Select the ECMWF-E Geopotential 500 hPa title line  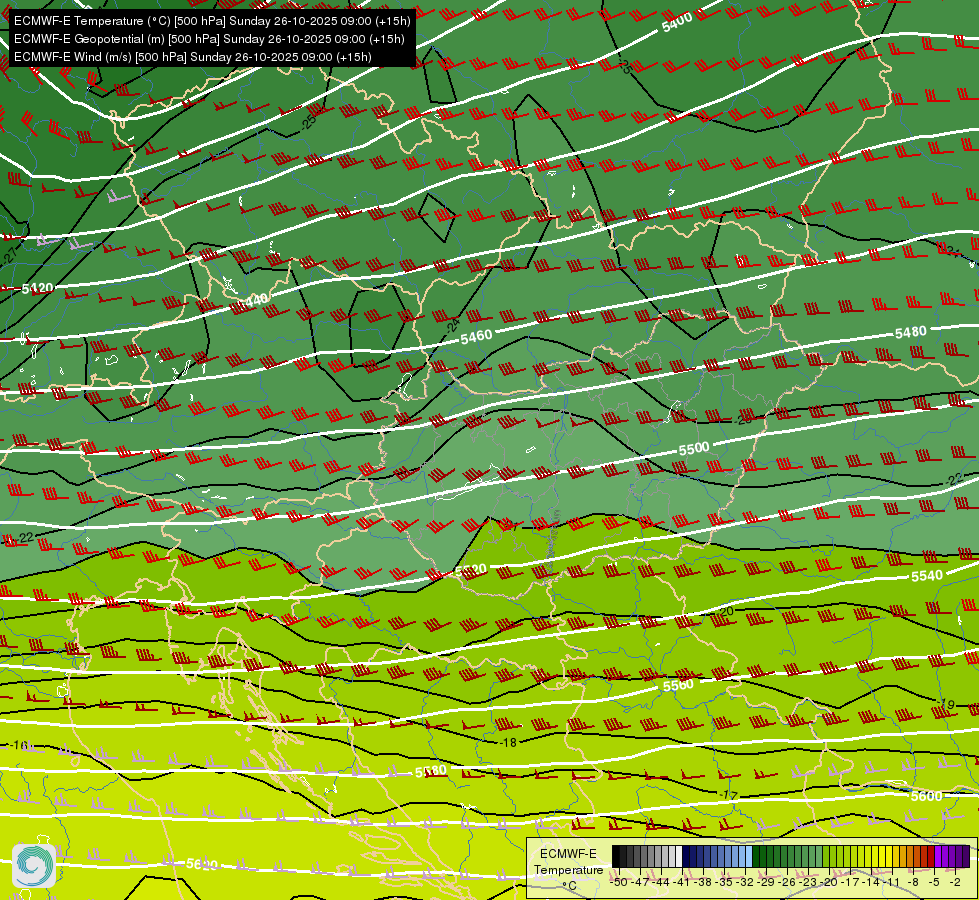(209, 39)
